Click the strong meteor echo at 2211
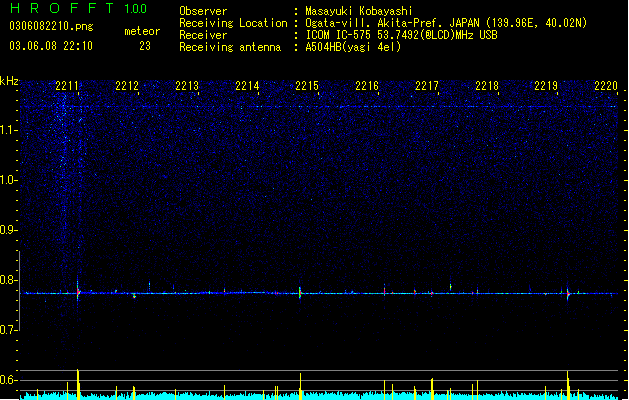629x400 pixels. 78,291
